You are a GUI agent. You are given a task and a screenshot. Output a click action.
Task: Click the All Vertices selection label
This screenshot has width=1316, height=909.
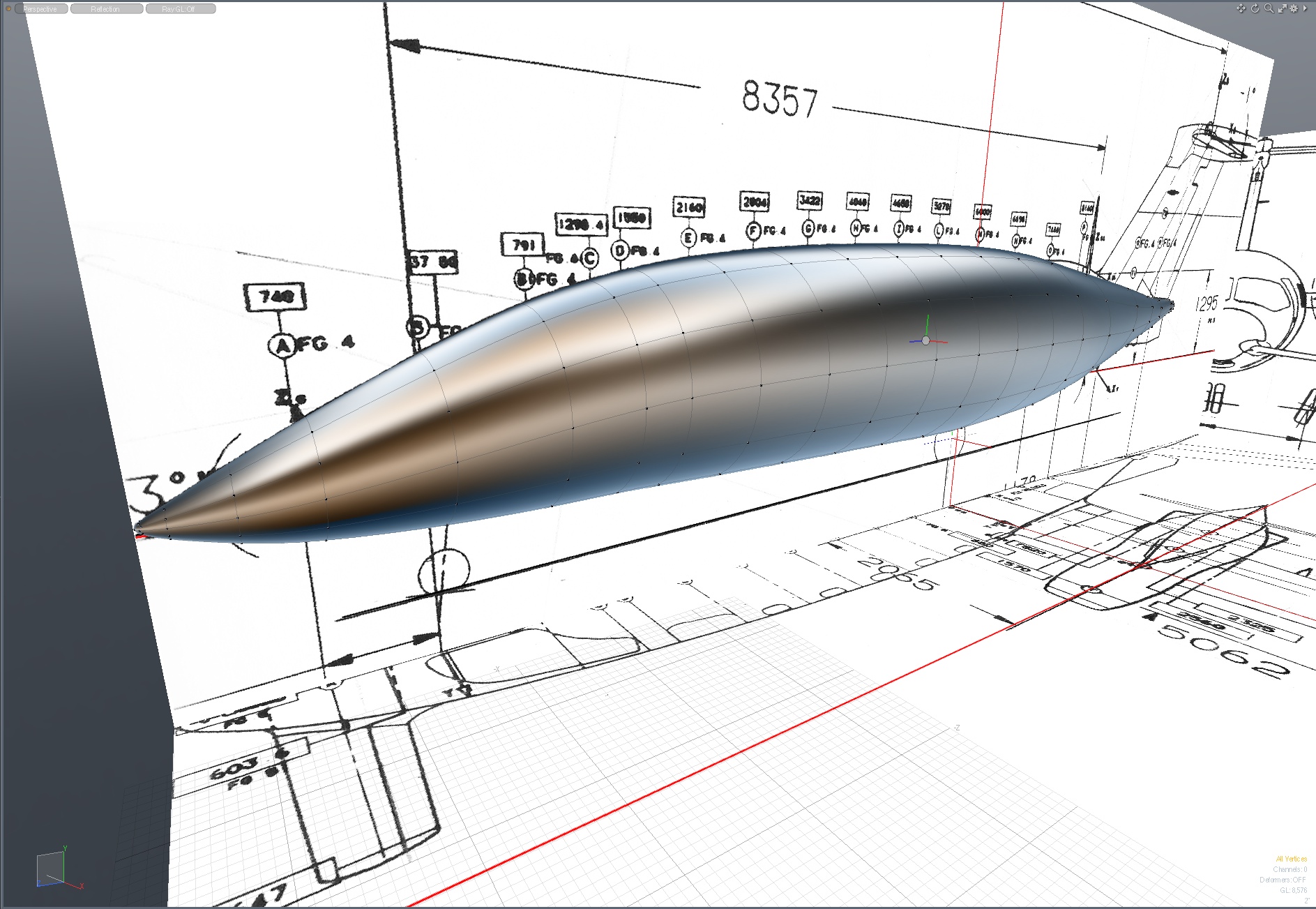pyautogui.click(x=1291, y=859)
